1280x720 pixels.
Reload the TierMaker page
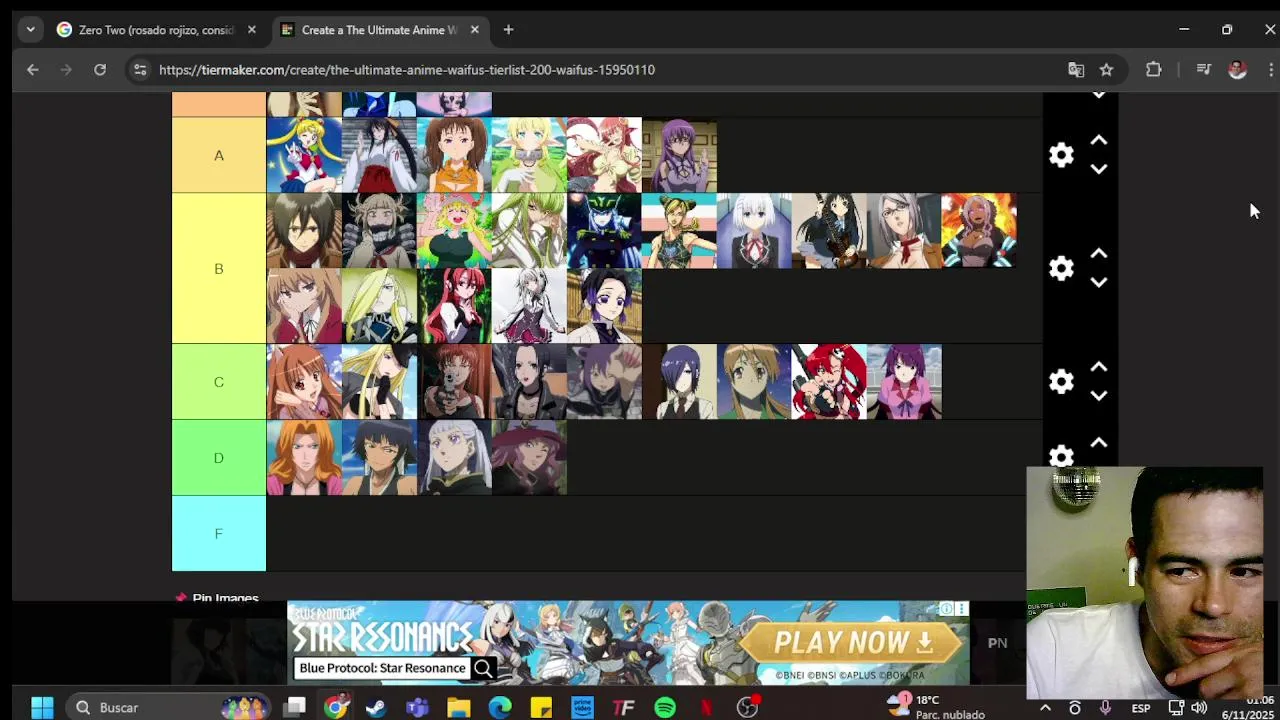click(100, 69)
